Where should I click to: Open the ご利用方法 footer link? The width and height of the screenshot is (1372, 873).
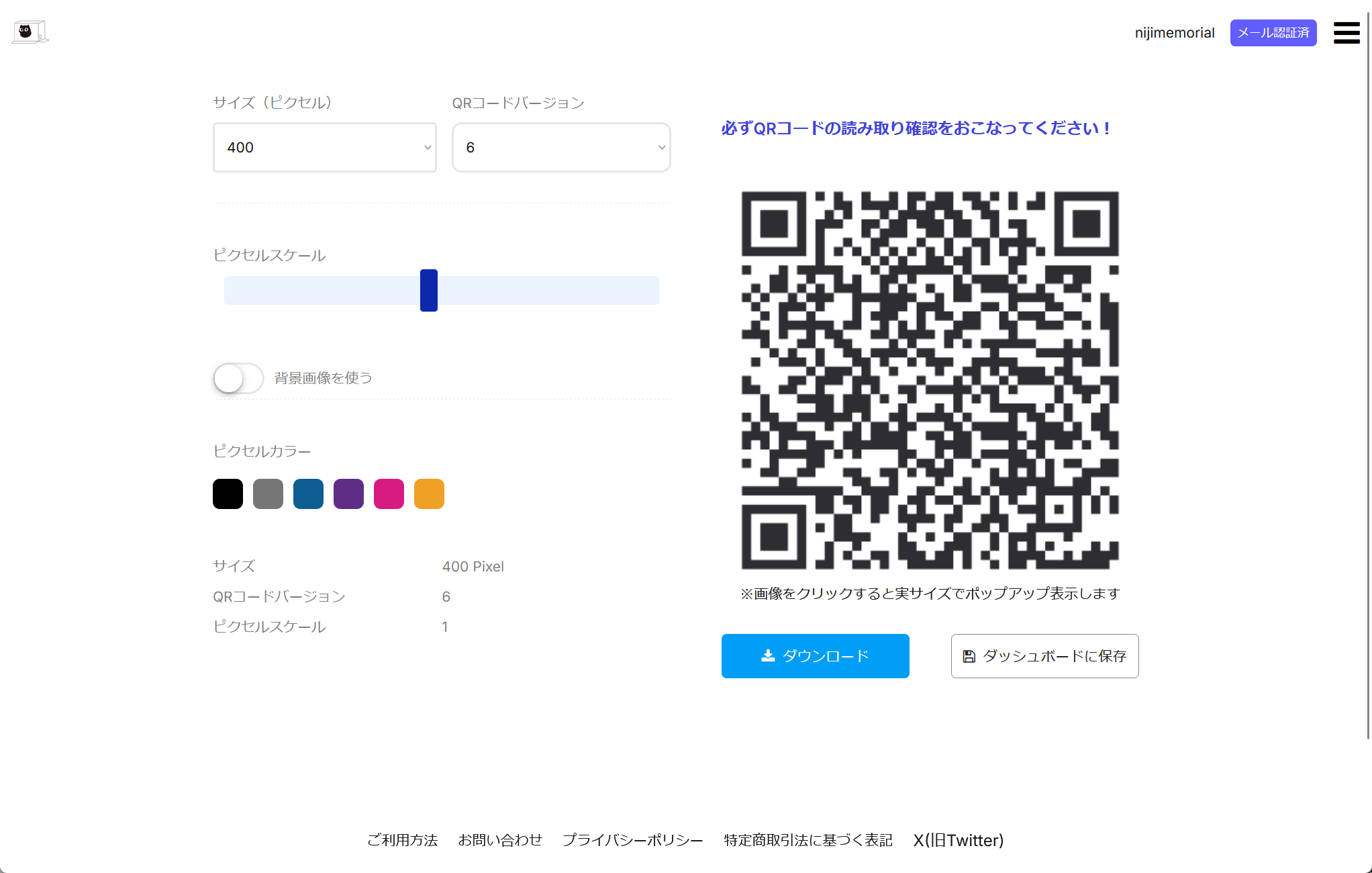pyautogui.click(x=402, y=840)
